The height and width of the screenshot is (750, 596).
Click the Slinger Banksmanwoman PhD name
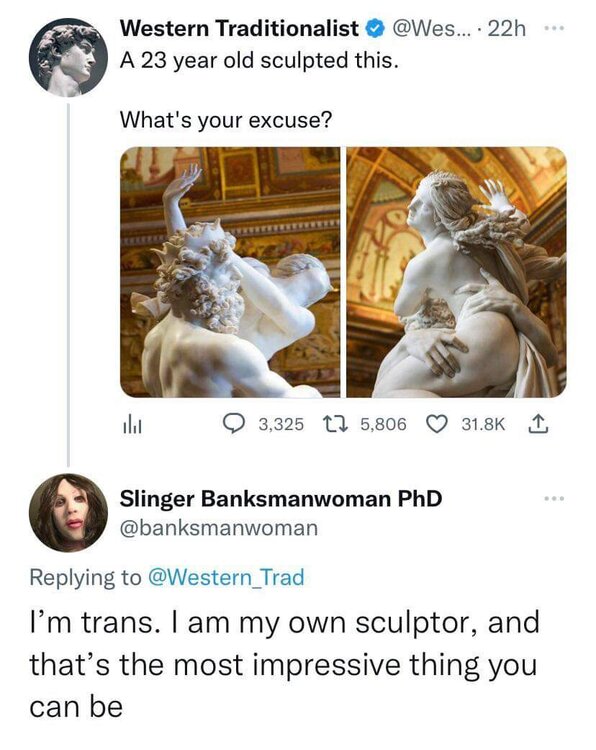281,499
